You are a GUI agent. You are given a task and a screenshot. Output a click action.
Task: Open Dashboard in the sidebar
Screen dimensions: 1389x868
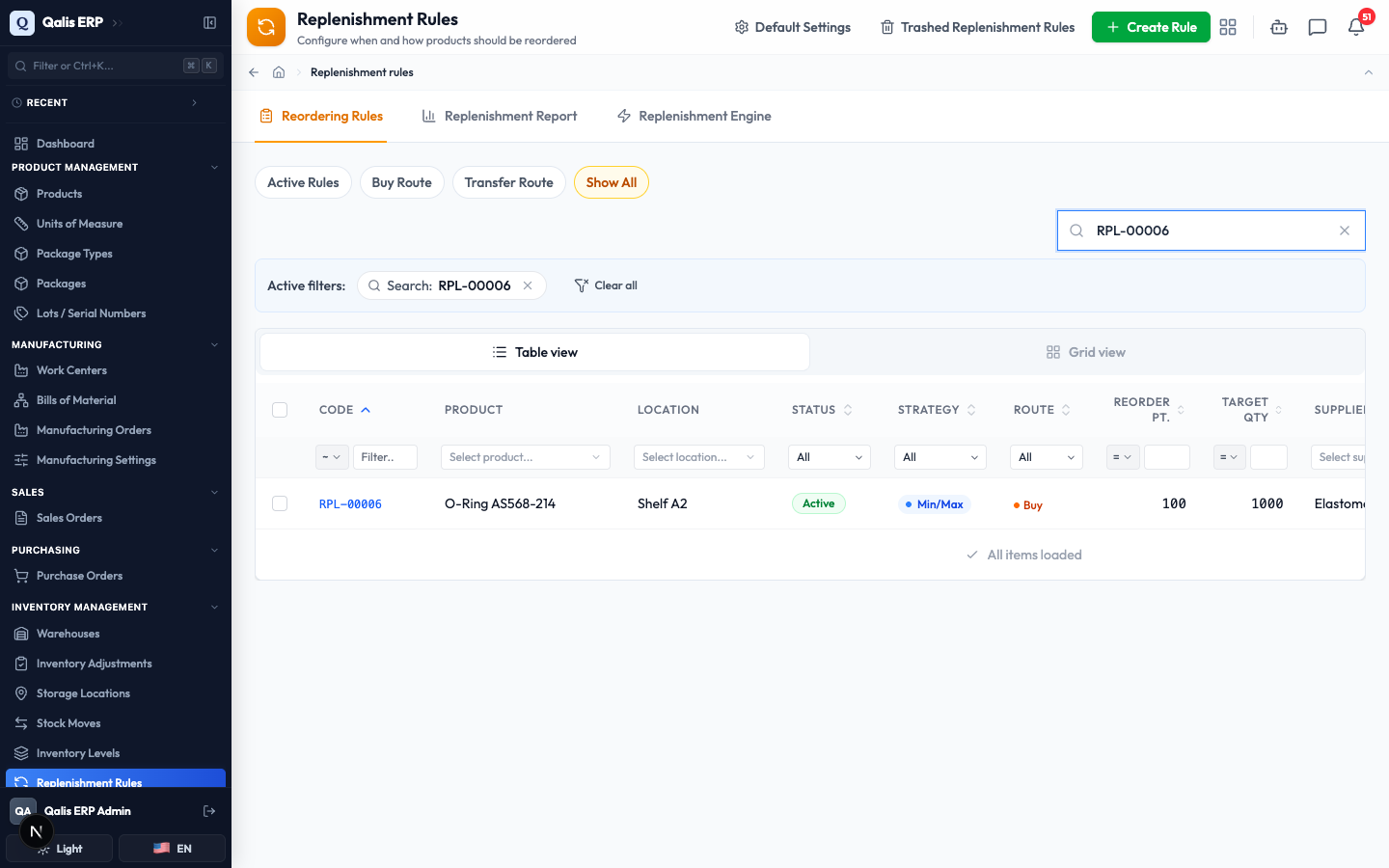[116, 144]
